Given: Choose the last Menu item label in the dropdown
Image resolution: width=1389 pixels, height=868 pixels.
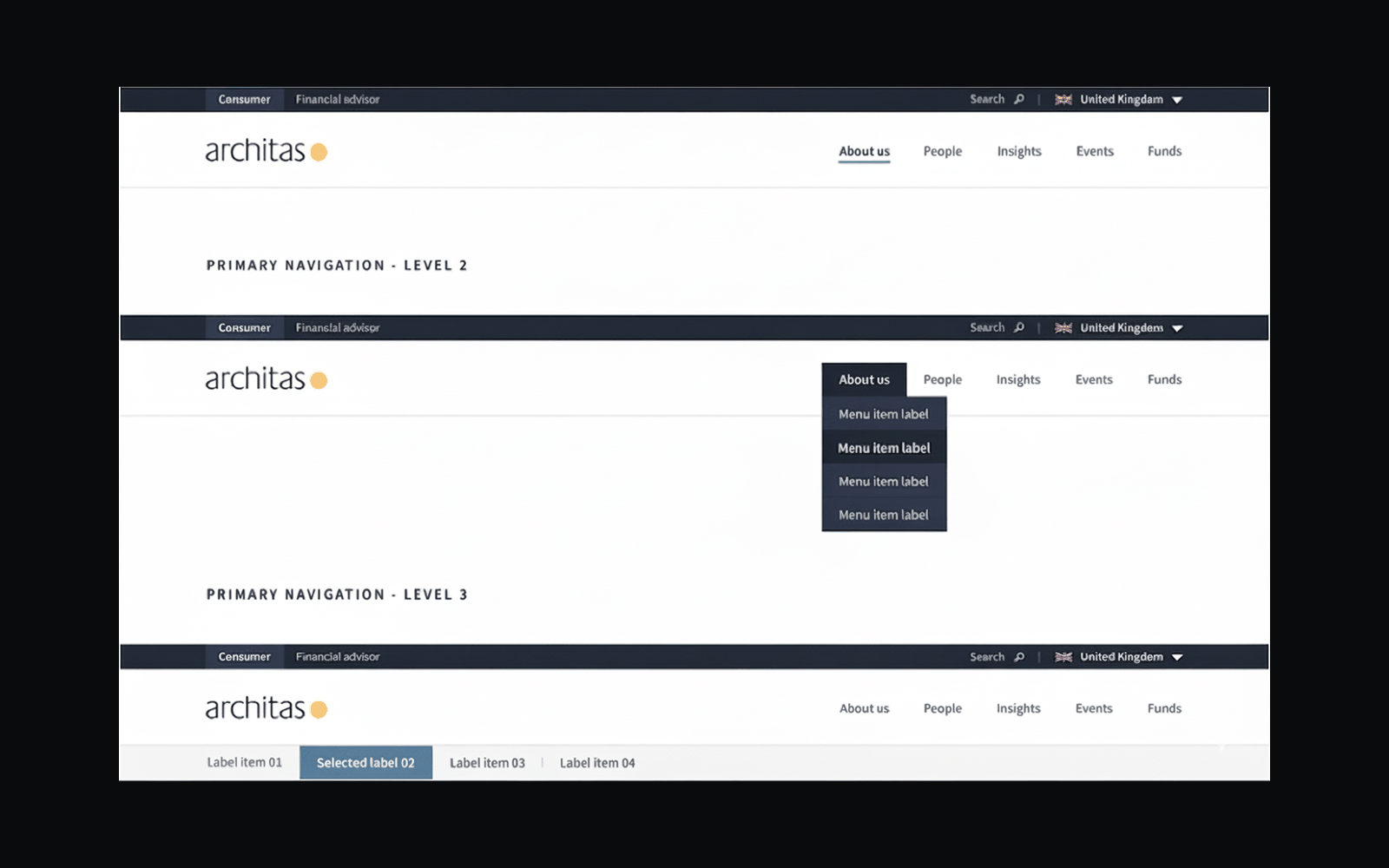Looking at the screenshot, I should pos(884,515).
